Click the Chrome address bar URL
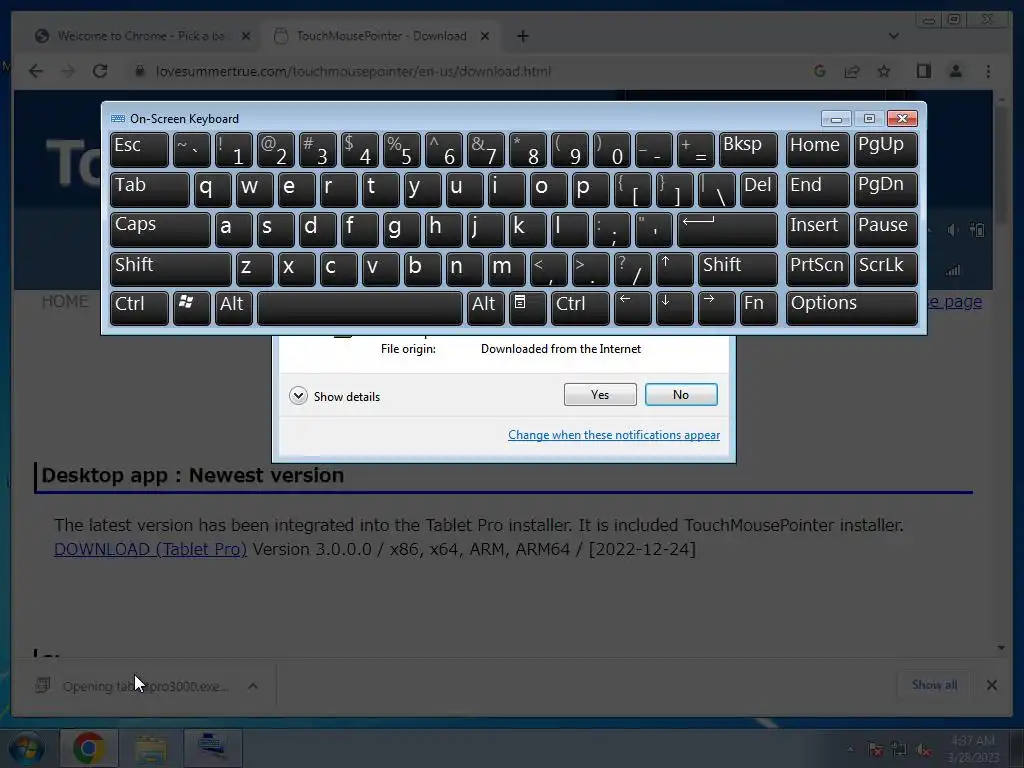The width and height of the screenshot is (1024, 768). pyautogui.click(x=353, y=71)
